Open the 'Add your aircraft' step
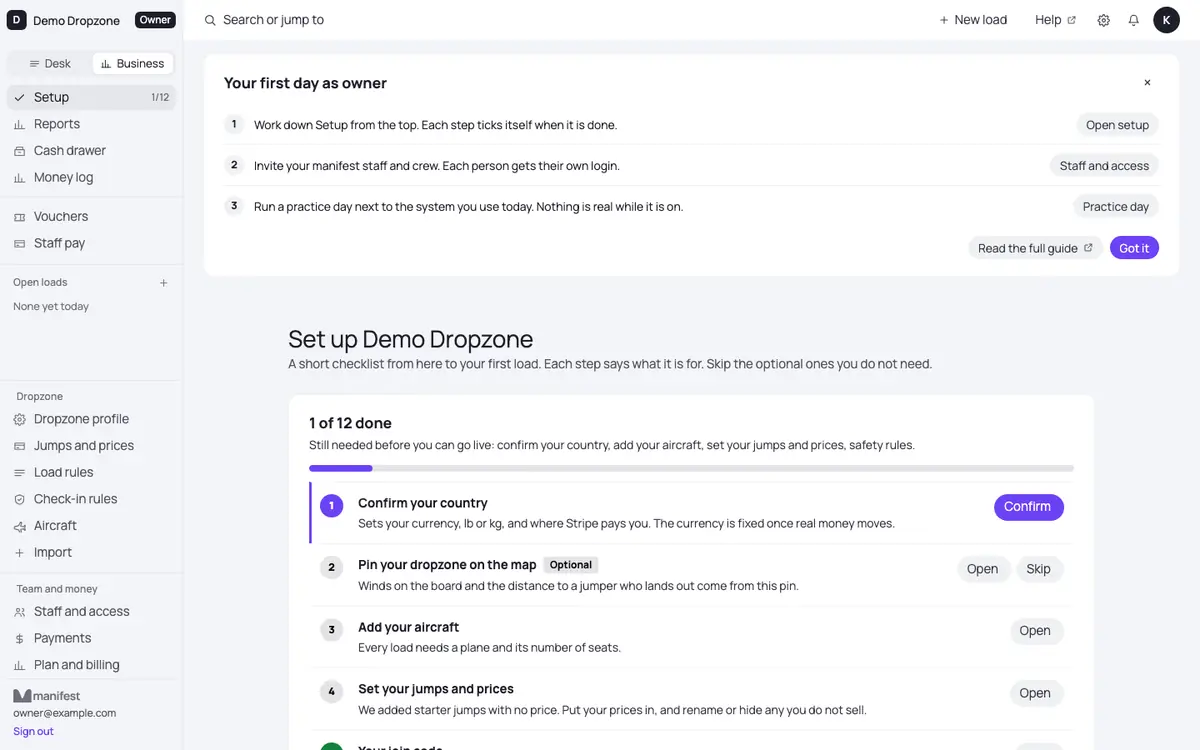 click(x=1035, y=631)
